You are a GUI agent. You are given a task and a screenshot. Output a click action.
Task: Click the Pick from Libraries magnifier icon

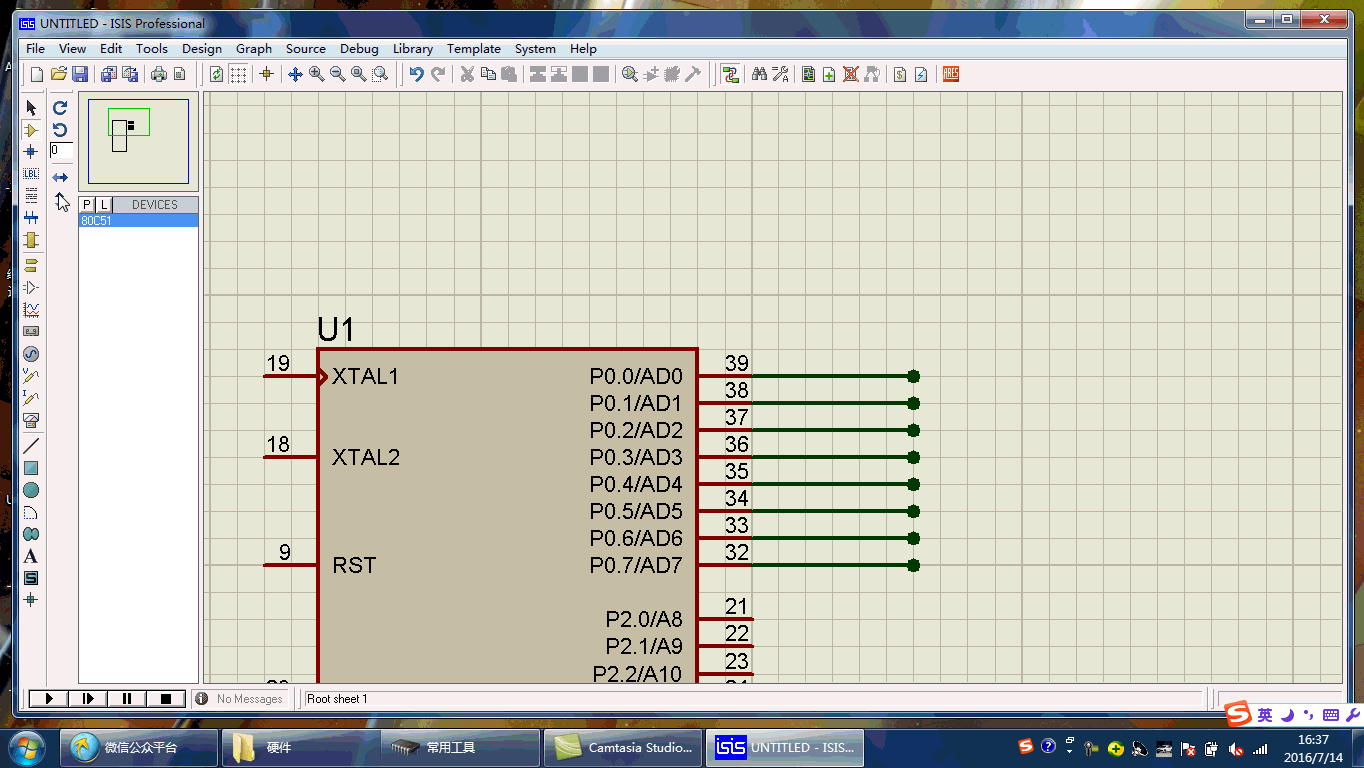pyautogui.click(x=629, y=74)
